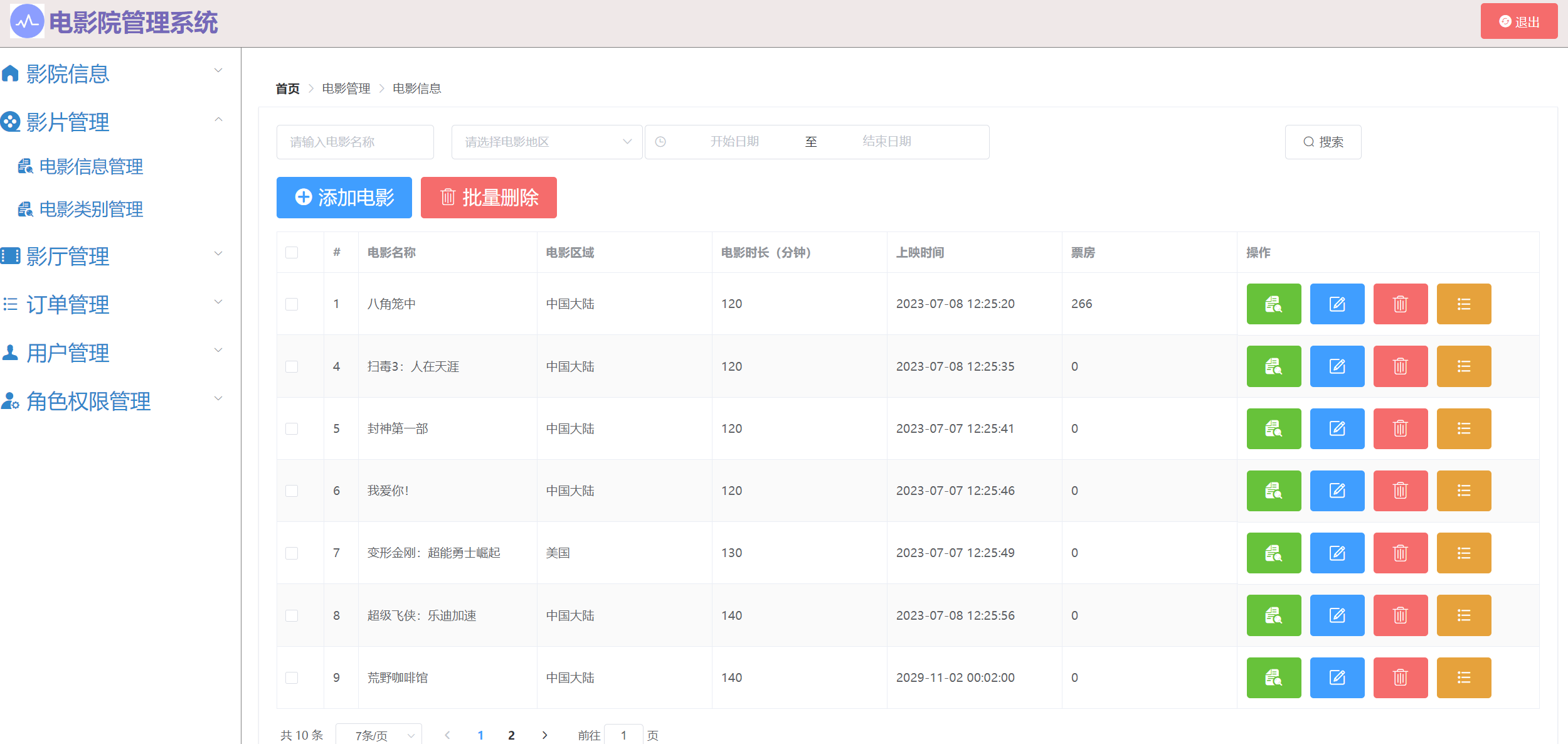
Task: Click the magnifier icon in the 搜索 button
Action: click(1308, 142)
